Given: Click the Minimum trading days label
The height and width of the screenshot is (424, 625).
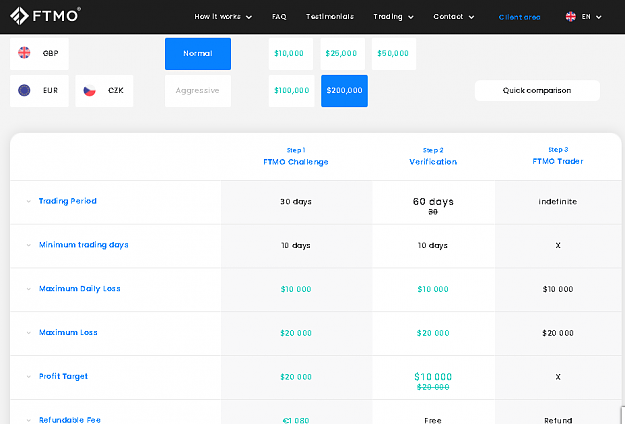Looking at the screenshot, I should pyautogui.click(x=84, y=245).
